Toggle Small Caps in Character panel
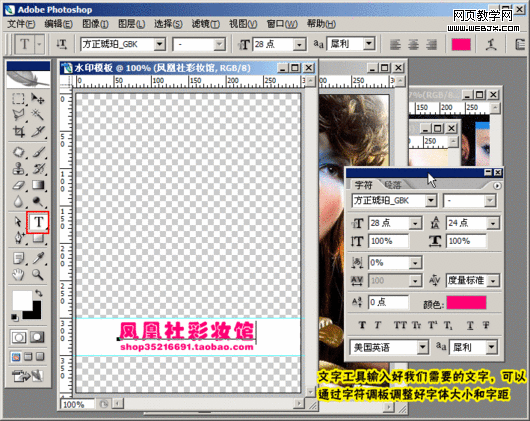Viewport: 530px width, 421px height. point(416,325)
